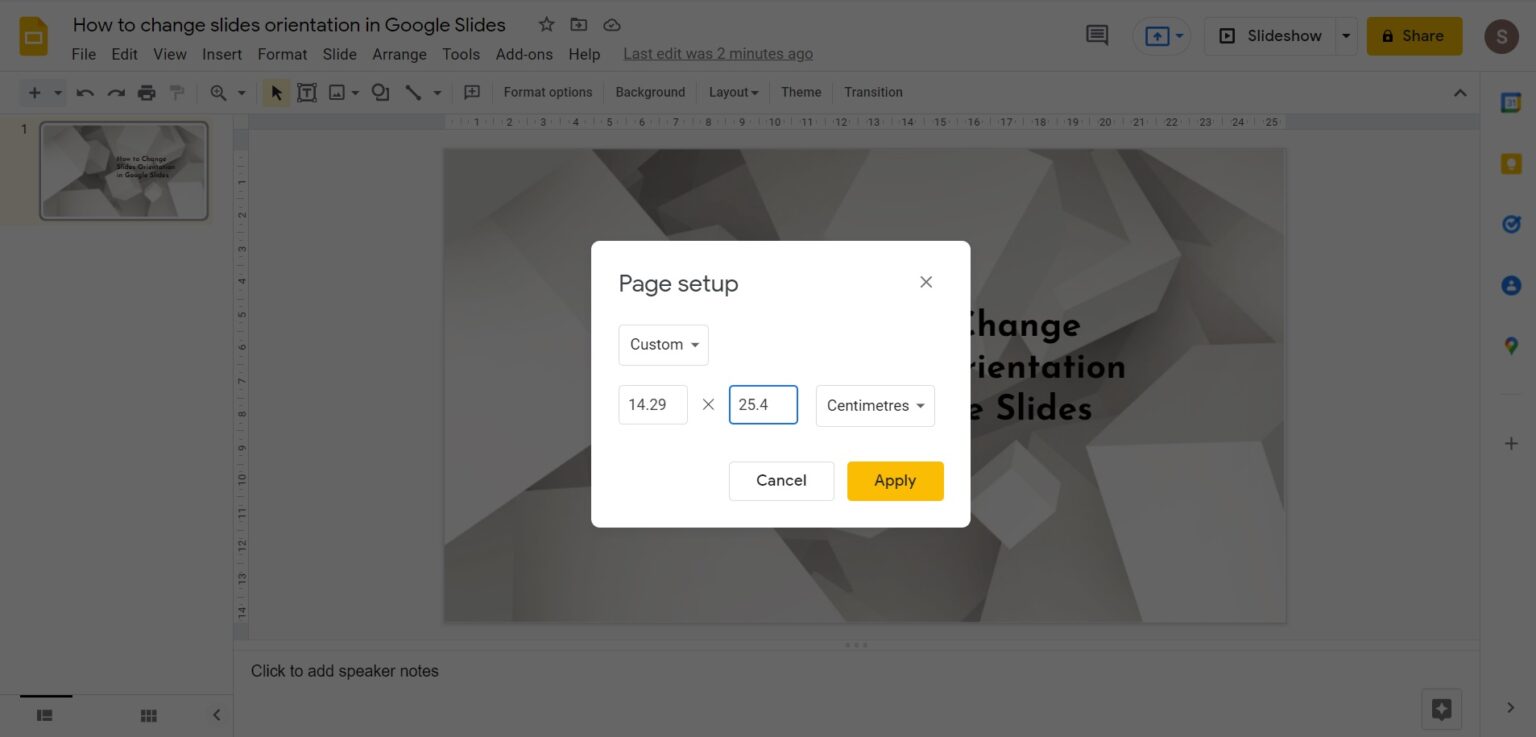This screenshot has height=737, width=1536.
Task: Open the last edit history link
Action: pos(718,54)
